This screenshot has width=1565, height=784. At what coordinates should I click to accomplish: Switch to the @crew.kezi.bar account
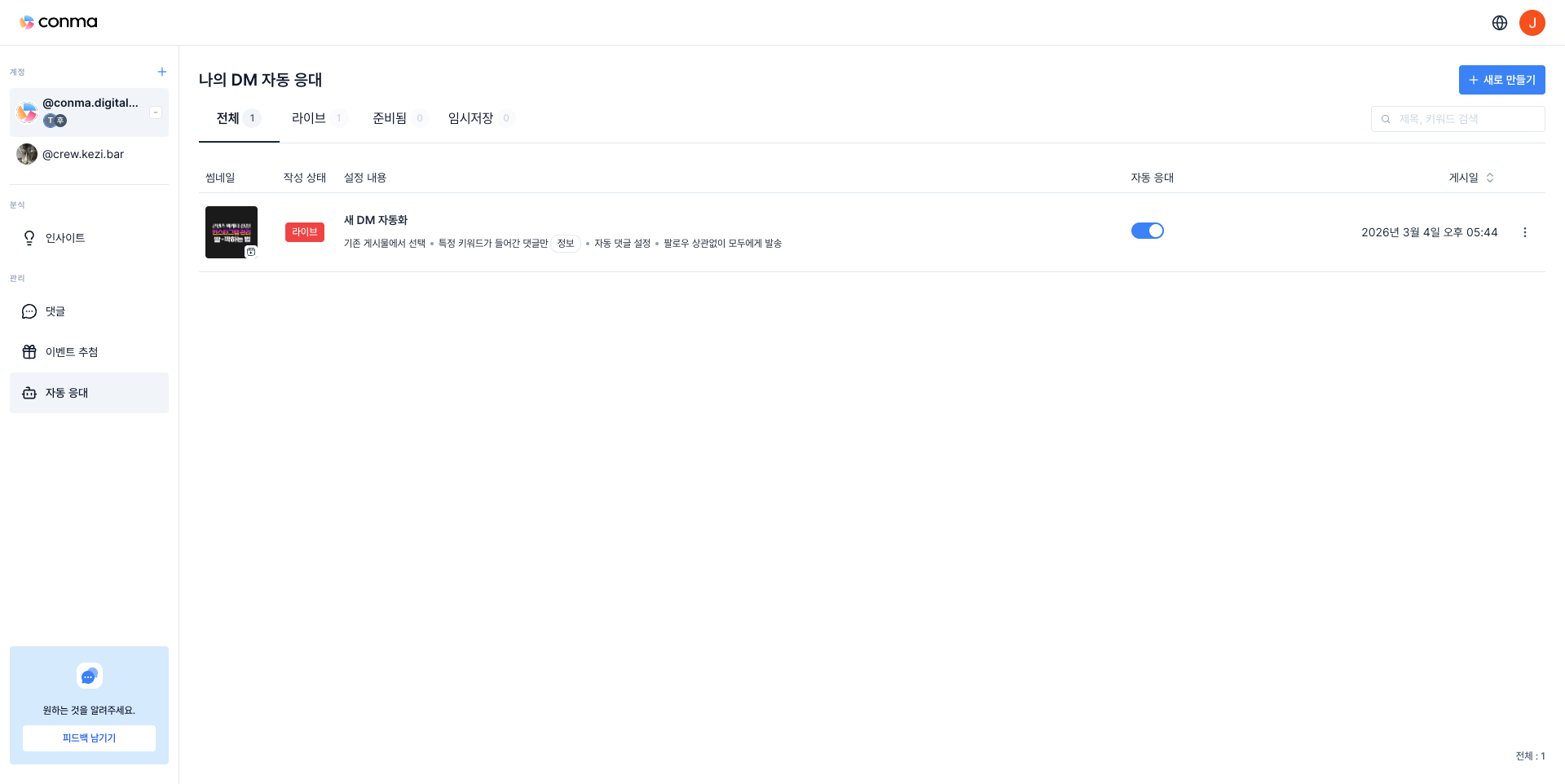[x=83, y=154]
